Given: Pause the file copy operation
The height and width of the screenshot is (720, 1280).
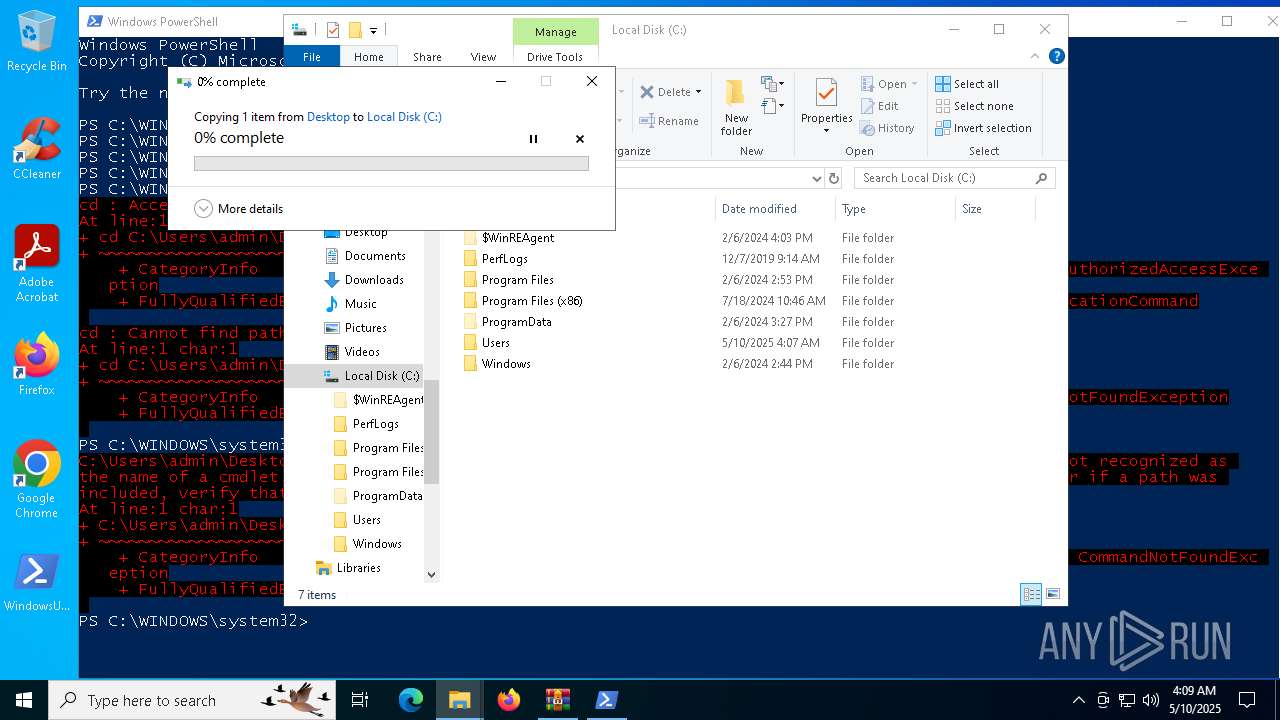Looking at the screenshot, I should pyautogui.click(x=533, y=139).
